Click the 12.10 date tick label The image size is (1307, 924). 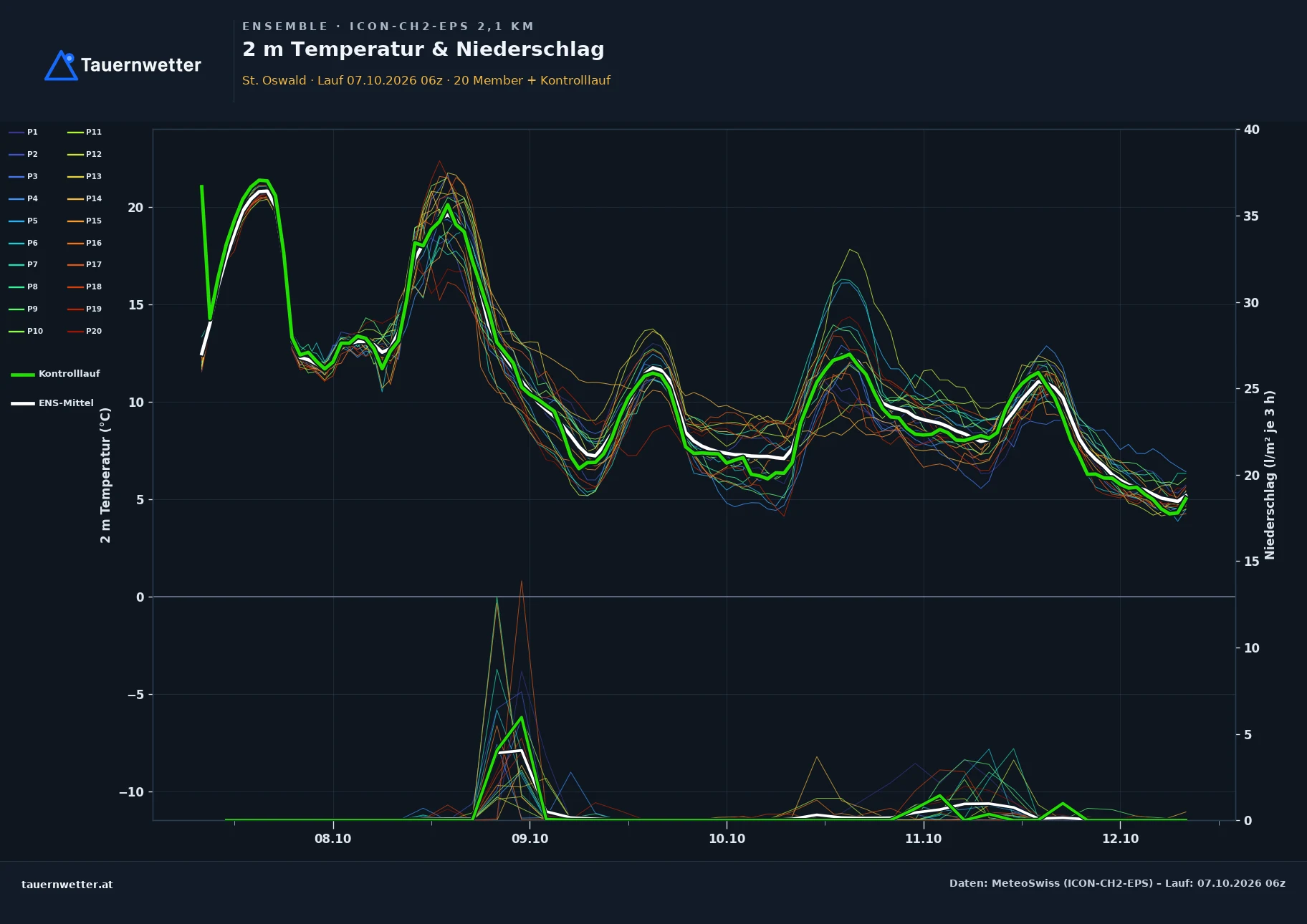(1120, 839)
